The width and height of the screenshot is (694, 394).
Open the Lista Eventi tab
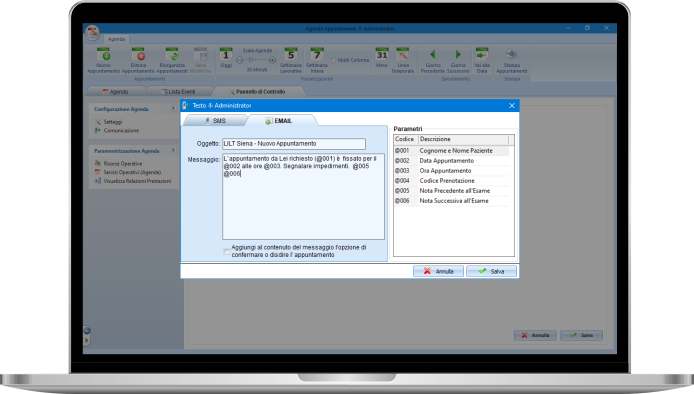[x=179, y=91]
